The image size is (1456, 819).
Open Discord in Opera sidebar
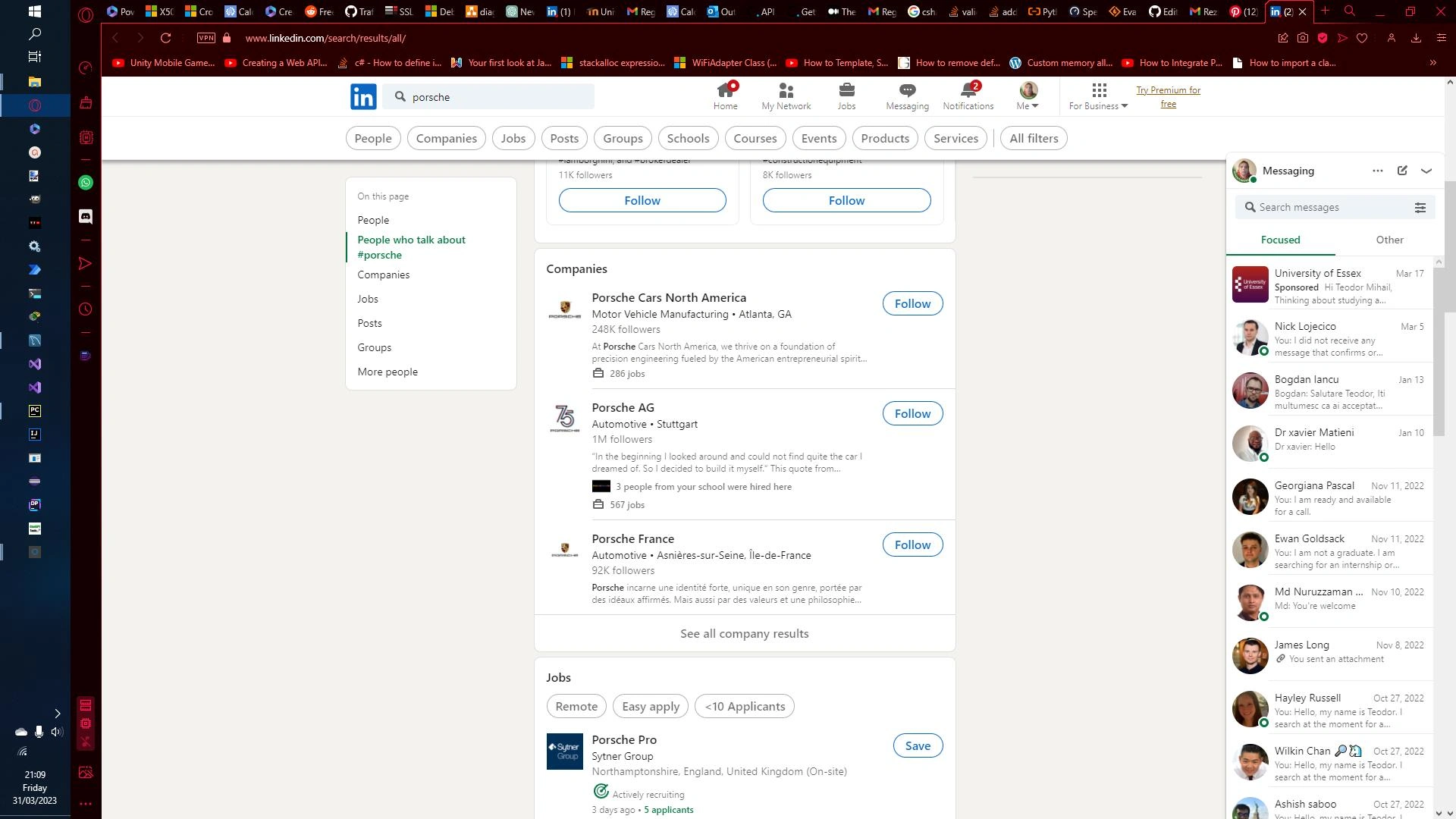pos(86,217)
